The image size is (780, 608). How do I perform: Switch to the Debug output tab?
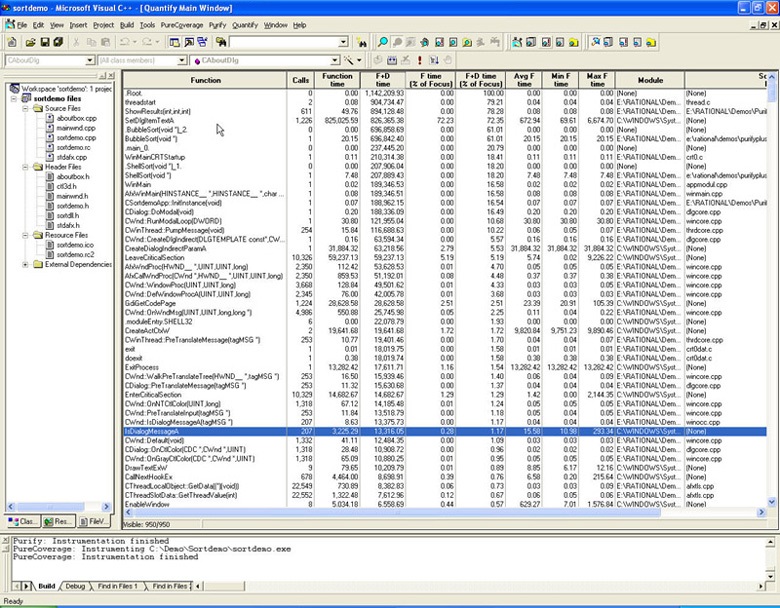click(x=75, y=586)
